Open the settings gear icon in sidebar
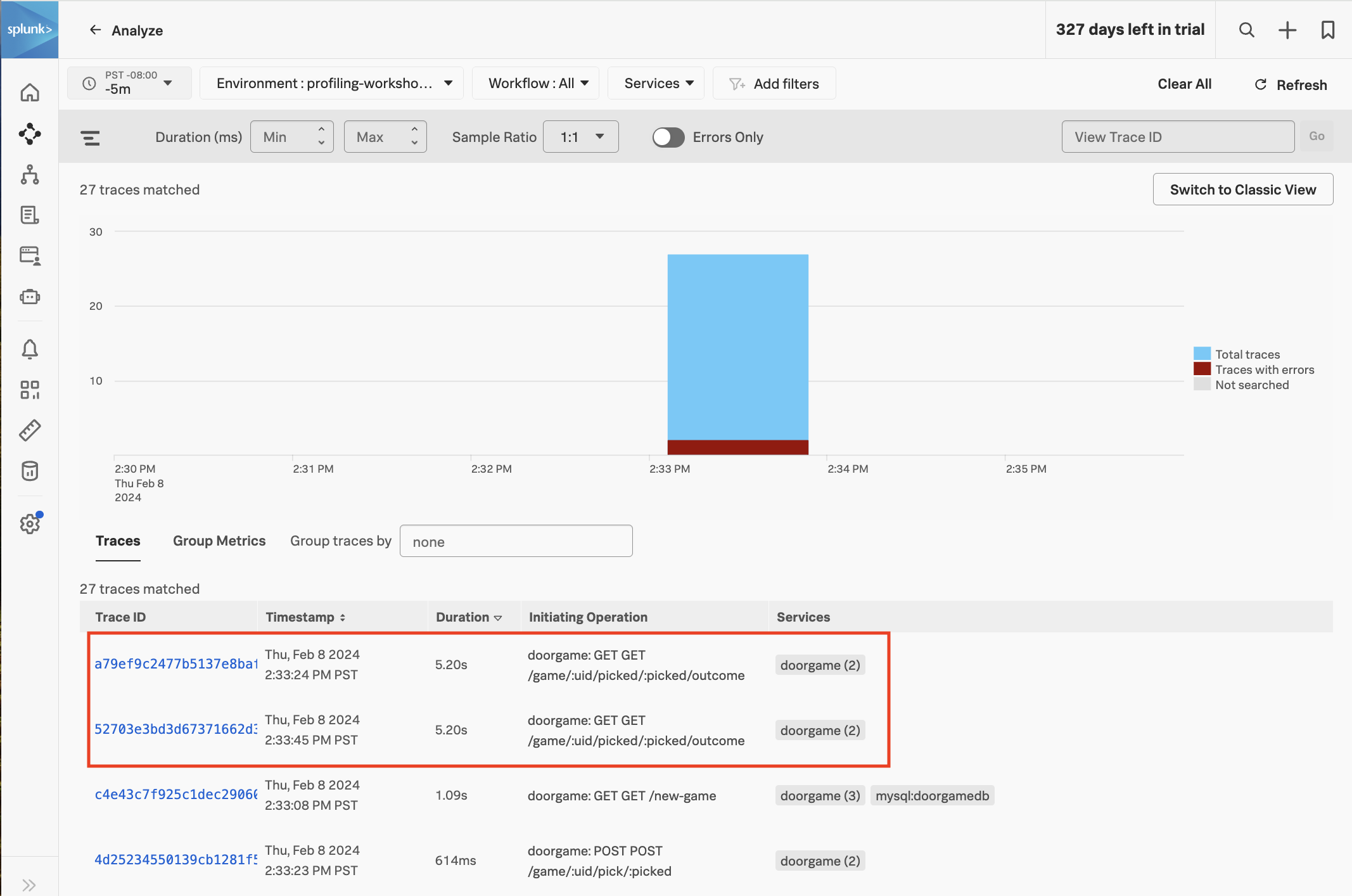This screenshot has height=896, width=1352. pyautogui.click(x=30, y=524)
